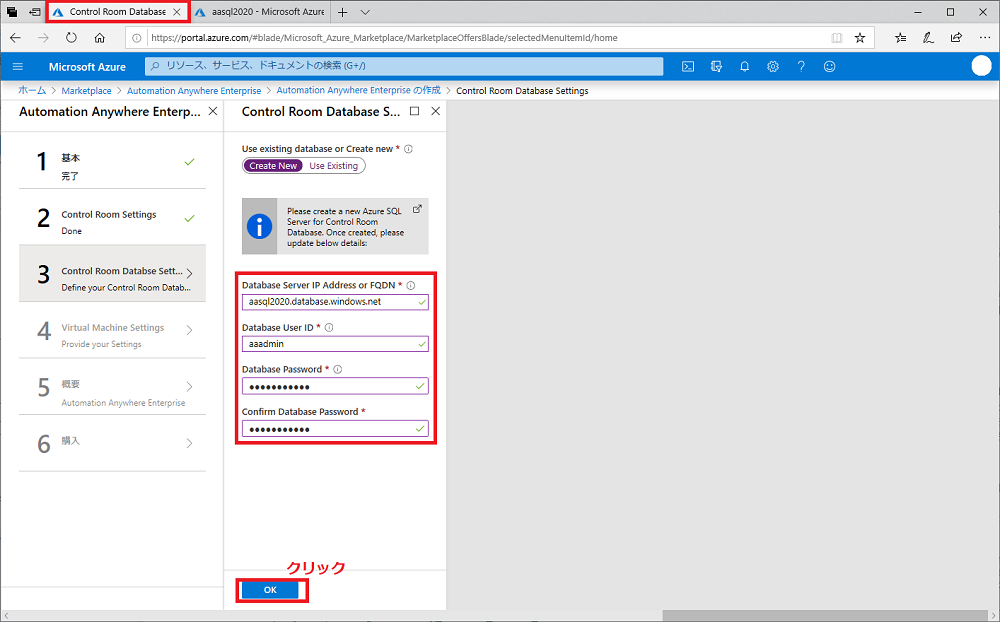
Task: Open Azure help question mark
Action: [801, 66]
